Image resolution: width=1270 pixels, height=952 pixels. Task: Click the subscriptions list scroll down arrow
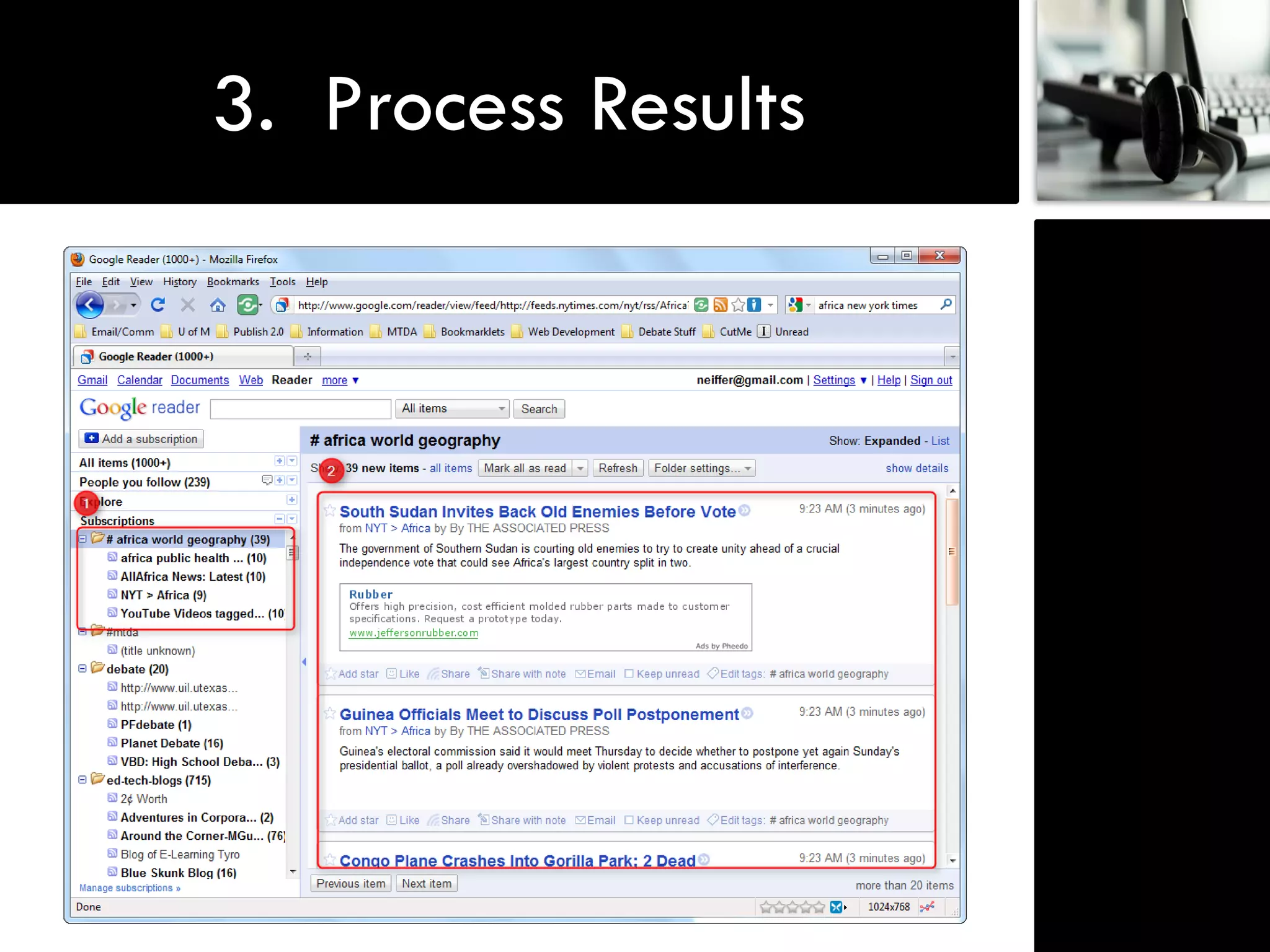293,872
